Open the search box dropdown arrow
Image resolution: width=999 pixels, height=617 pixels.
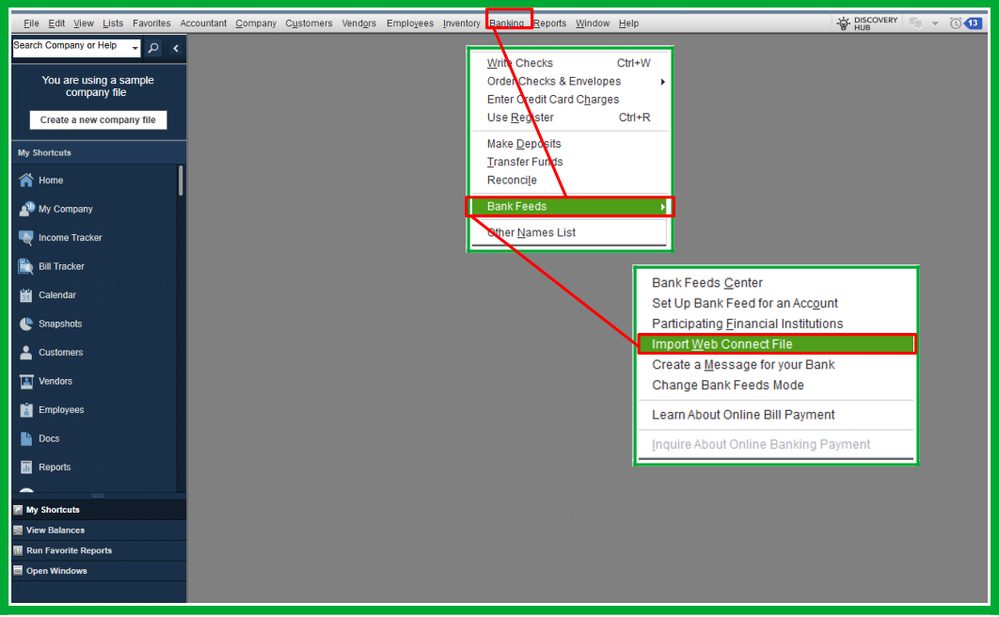[x=134, y=48]
